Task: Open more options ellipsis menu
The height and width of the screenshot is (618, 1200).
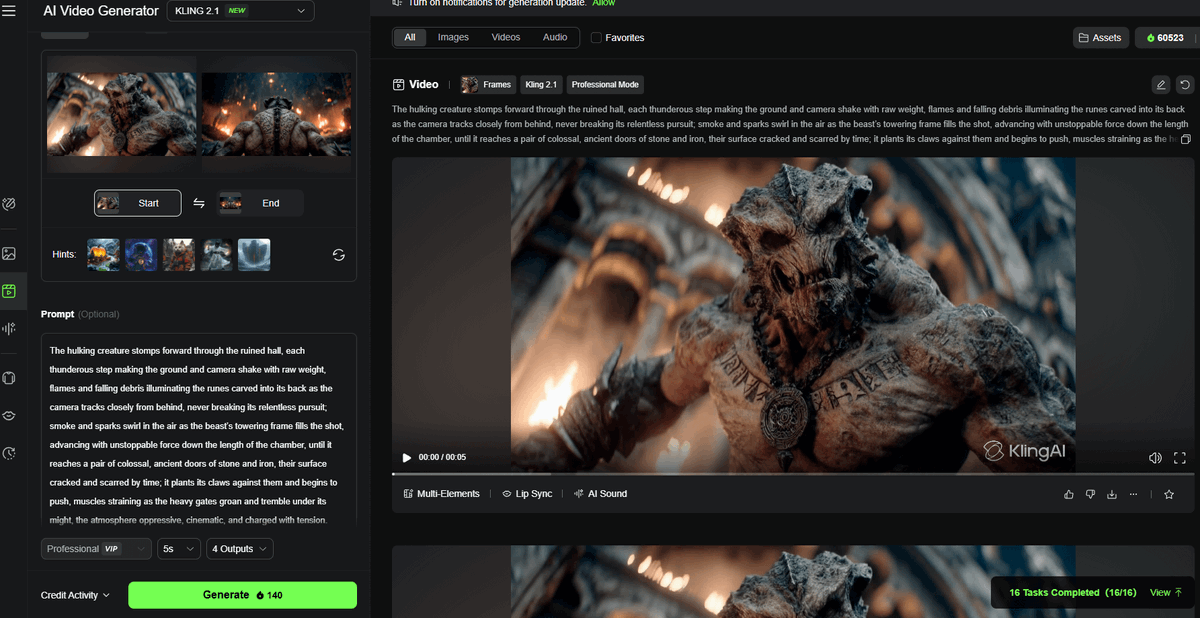Action: pyautogui.click(x=1133, y=494)
